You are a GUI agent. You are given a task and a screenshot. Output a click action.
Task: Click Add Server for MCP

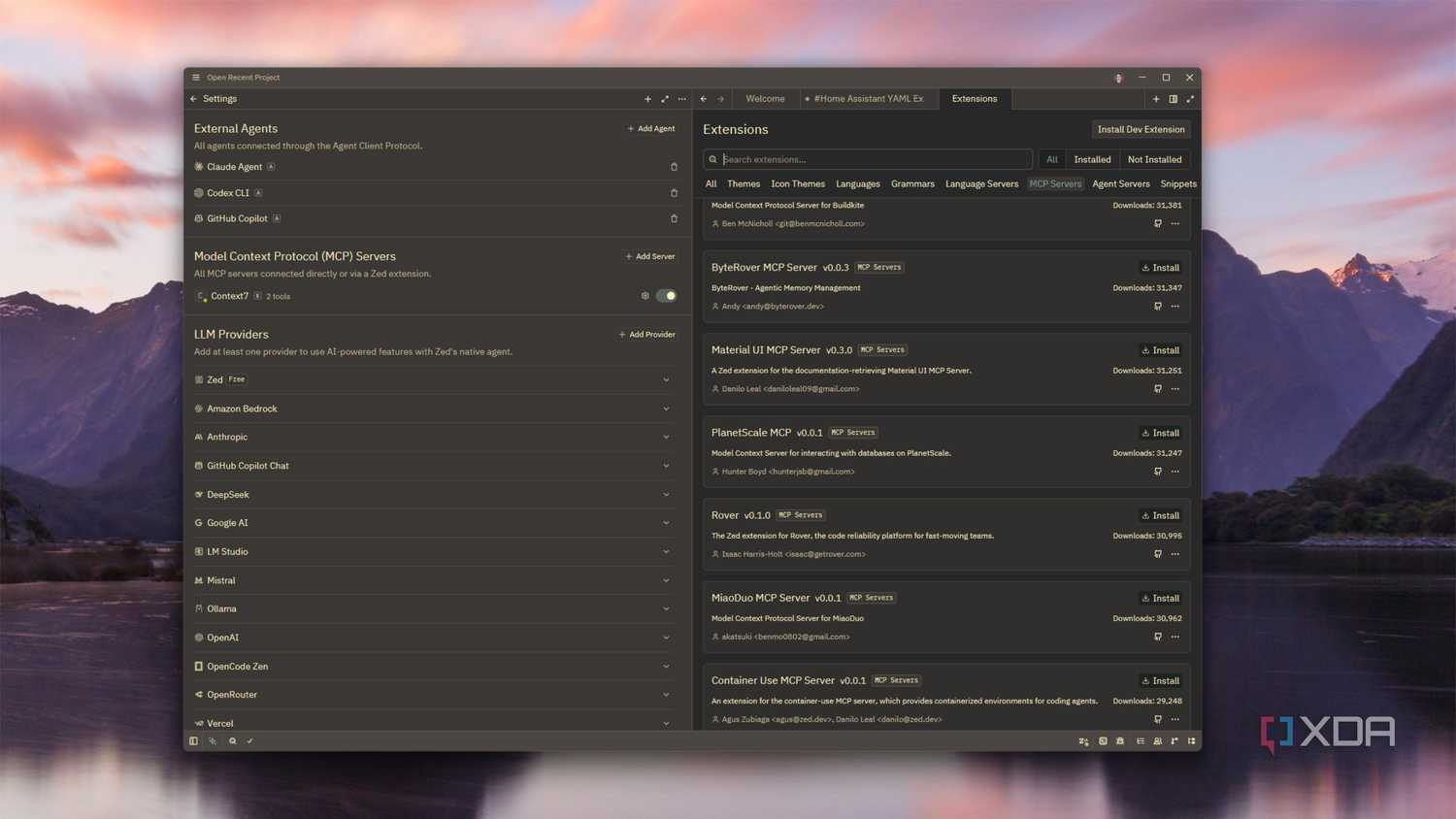point(650,257)
